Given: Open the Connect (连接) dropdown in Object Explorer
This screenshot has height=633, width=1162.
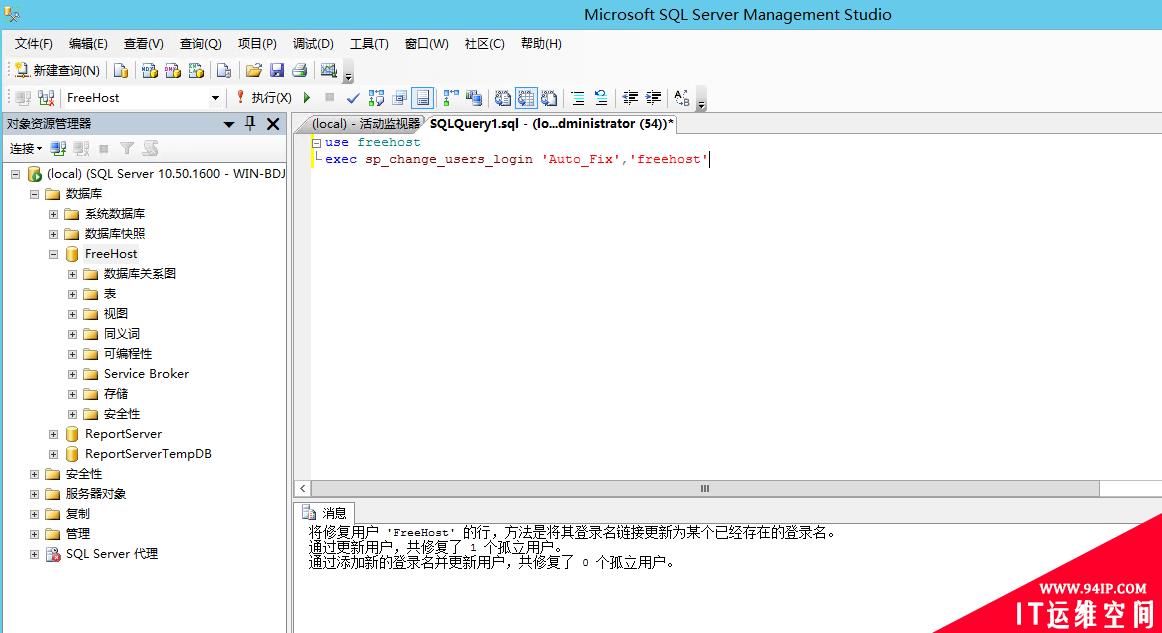Looking at the screenshot, I should (x=26, y=149).
